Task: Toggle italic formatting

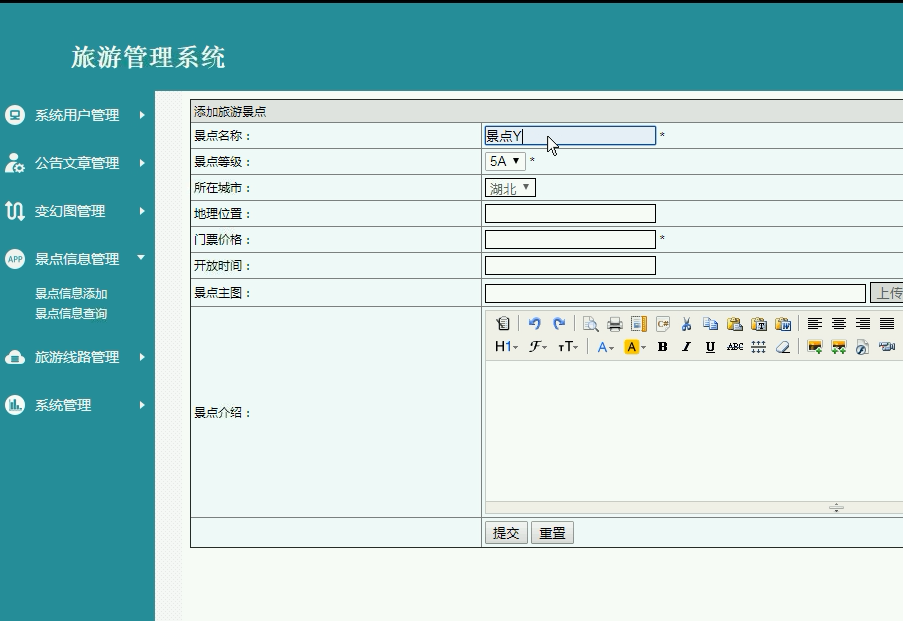Action: pyautogui.click(x=686, y=347)
